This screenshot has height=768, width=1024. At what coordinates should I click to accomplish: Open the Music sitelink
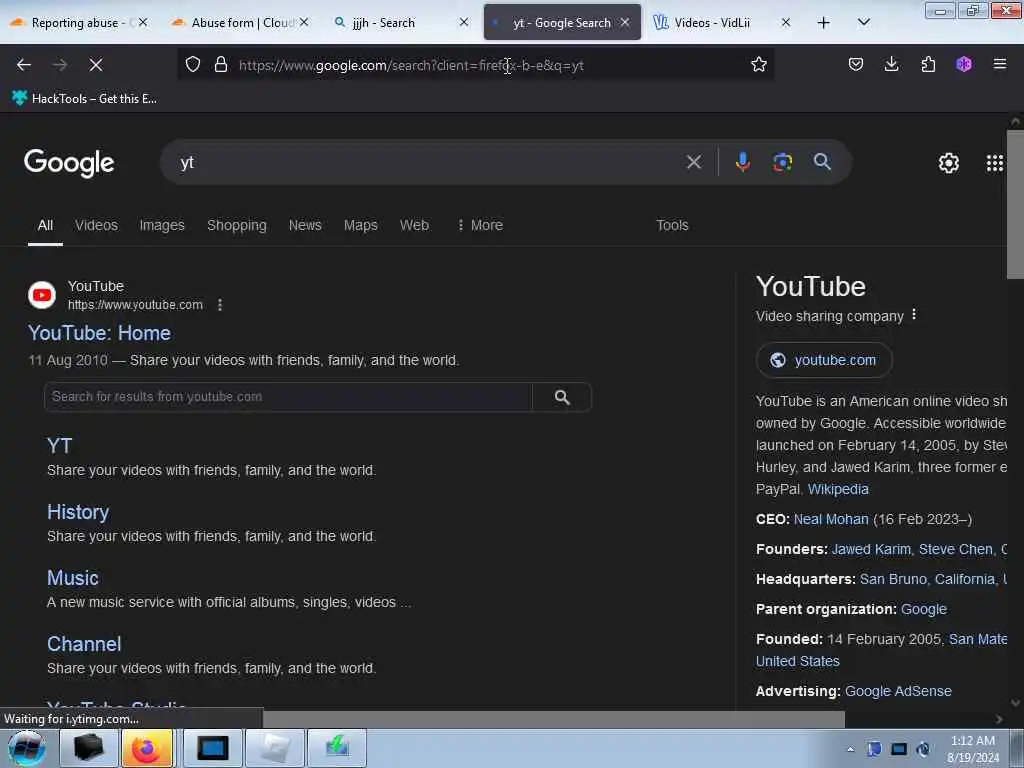coord(72,578)
